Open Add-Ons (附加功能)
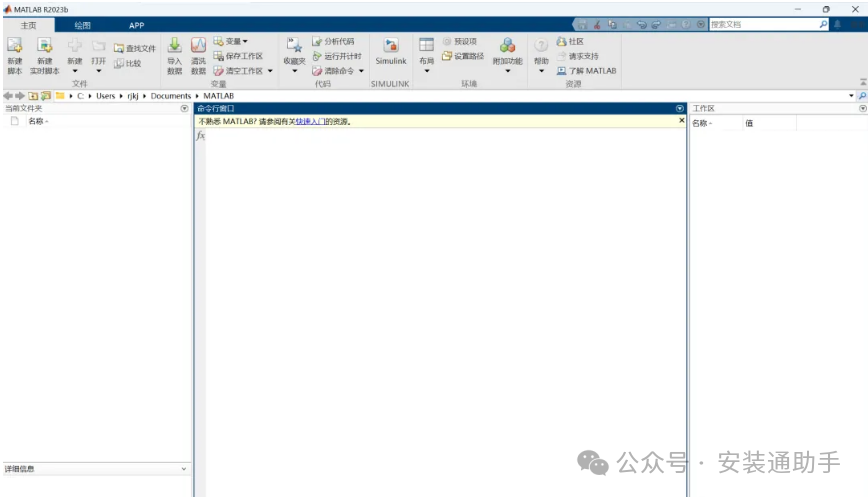 tap(508, 54)
